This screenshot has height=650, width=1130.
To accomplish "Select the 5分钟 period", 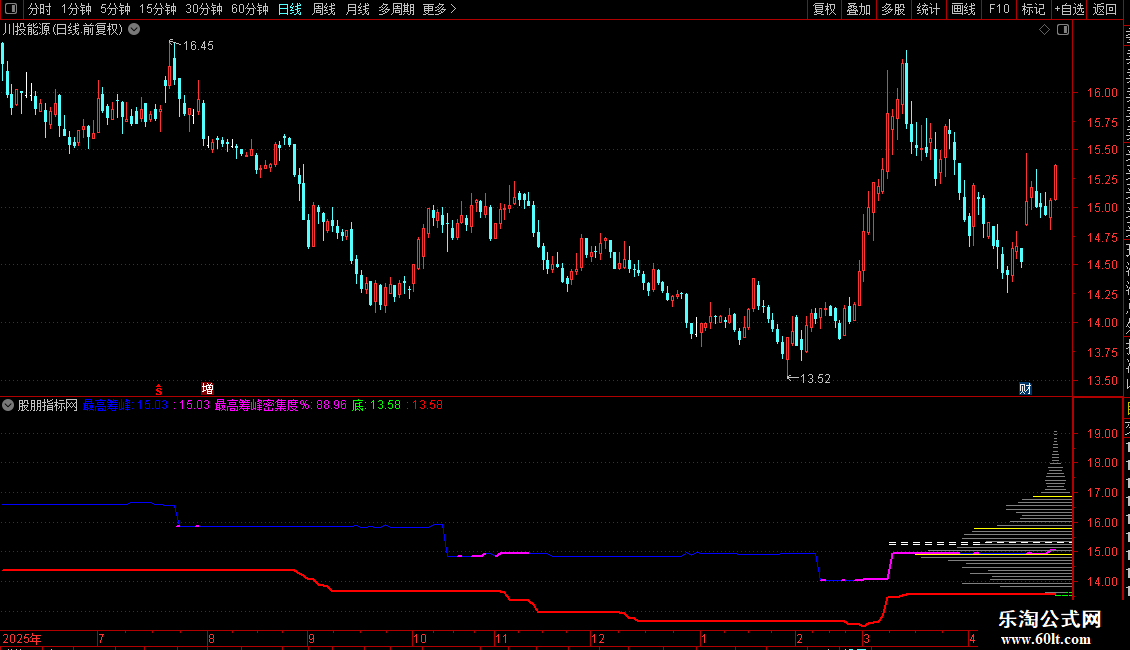I will 115,9.
